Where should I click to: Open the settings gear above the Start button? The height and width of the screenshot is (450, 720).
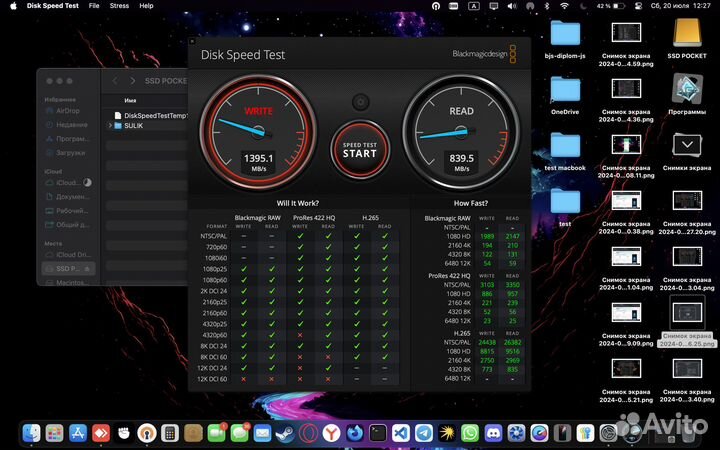coord(360,102)
